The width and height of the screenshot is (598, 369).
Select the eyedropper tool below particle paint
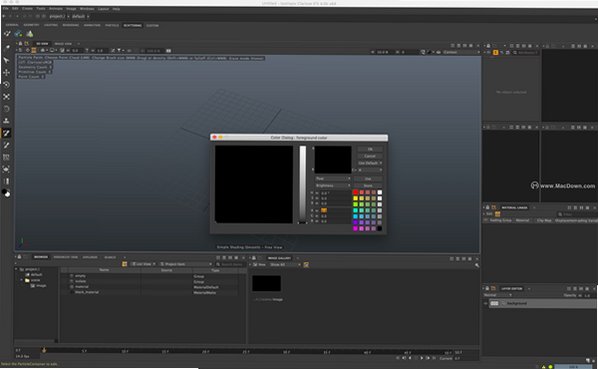[x=6, y=145]
